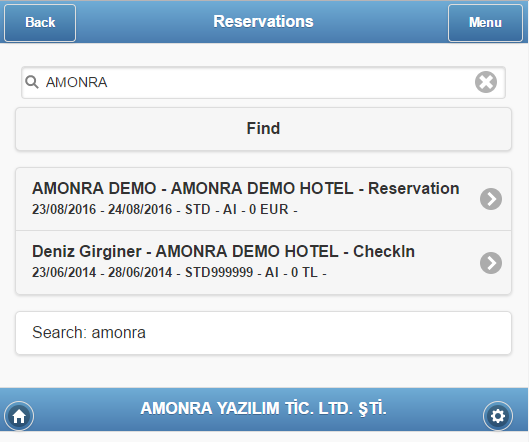
Task: Focus the AMONRA search input field
Action: [x=263, y=82]
